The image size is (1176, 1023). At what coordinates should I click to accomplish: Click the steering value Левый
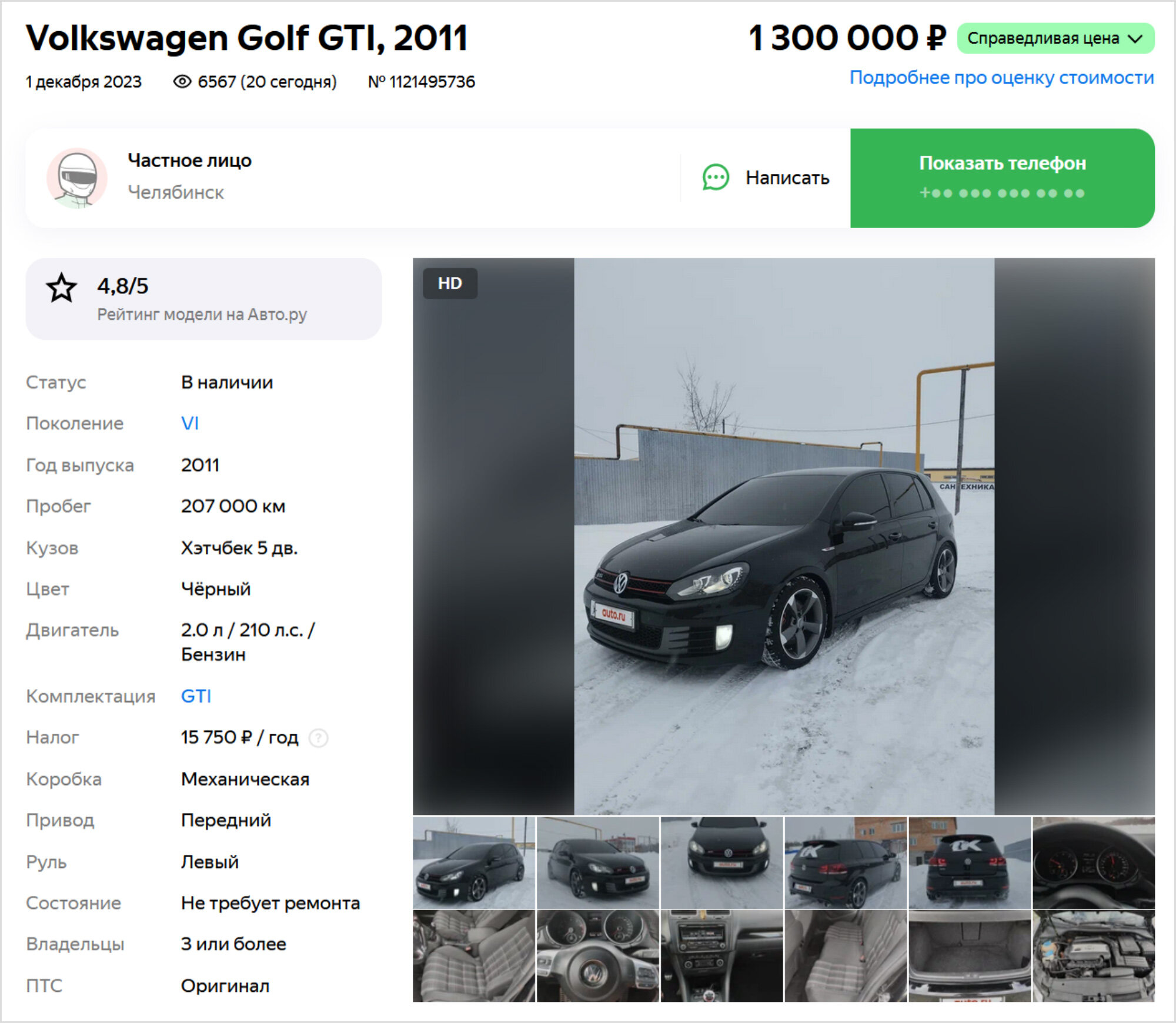coord(210,862)
